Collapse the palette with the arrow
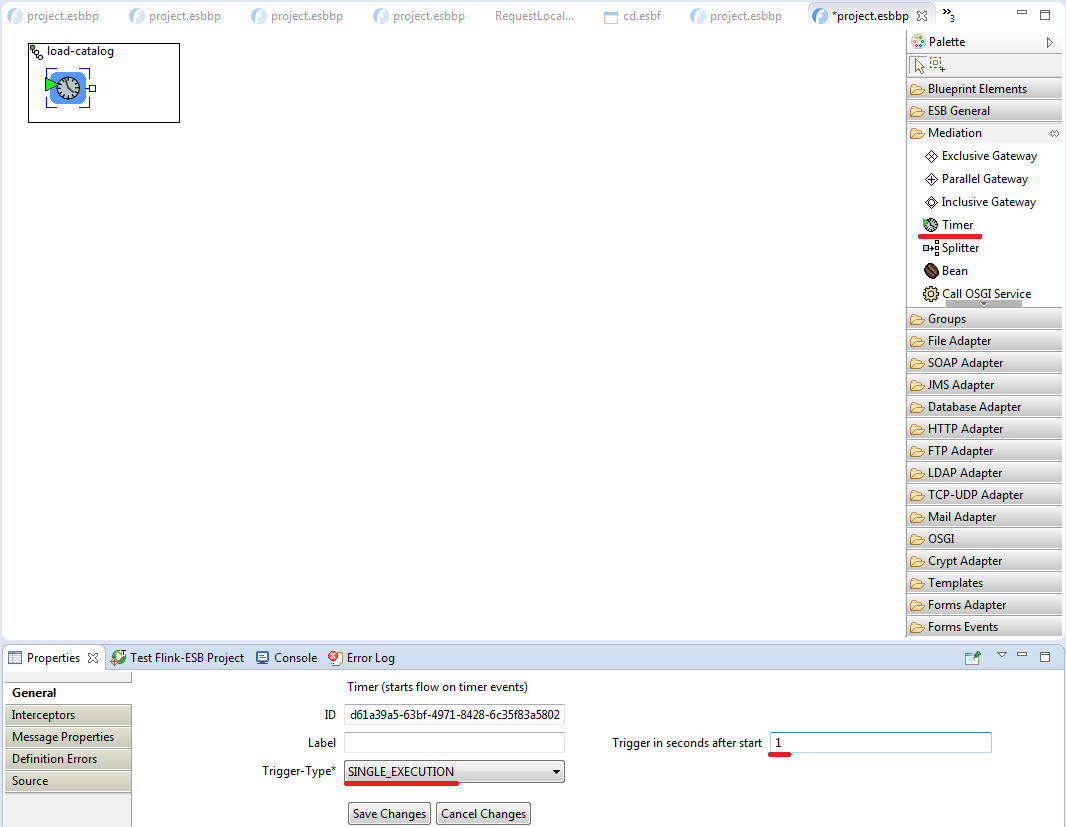The height and width of the screenshot is (827, 1066). (1049, 42)
